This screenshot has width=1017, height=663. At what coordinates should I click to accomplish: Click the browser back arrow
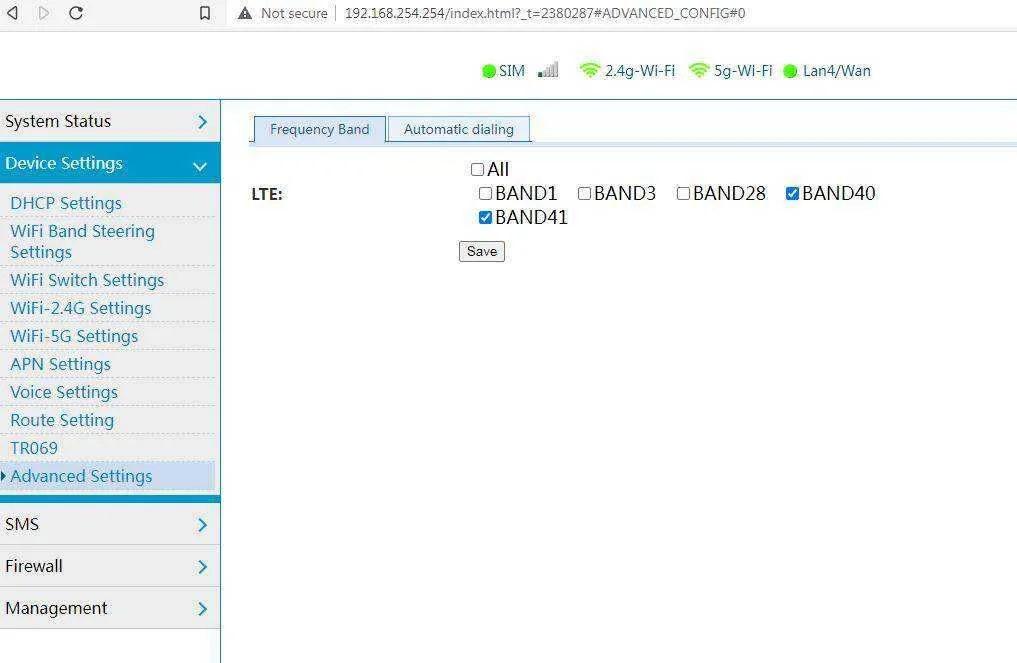12,12
